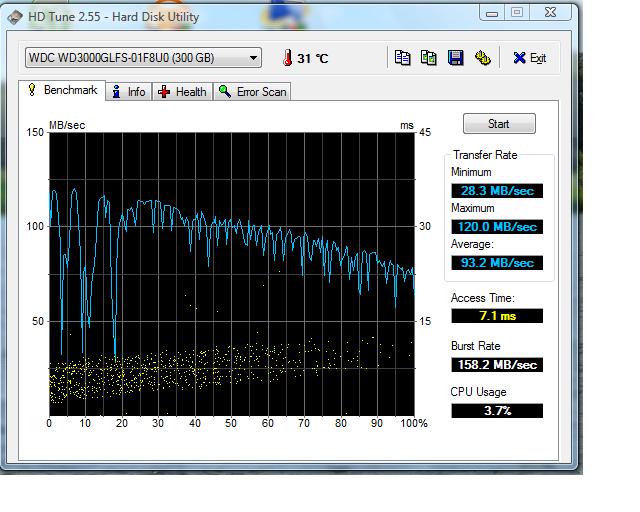The height and width of the screenshot is (512, 640).
Task: Click the HD Tune title bar disk icon
Action: (x=15, y=18)
